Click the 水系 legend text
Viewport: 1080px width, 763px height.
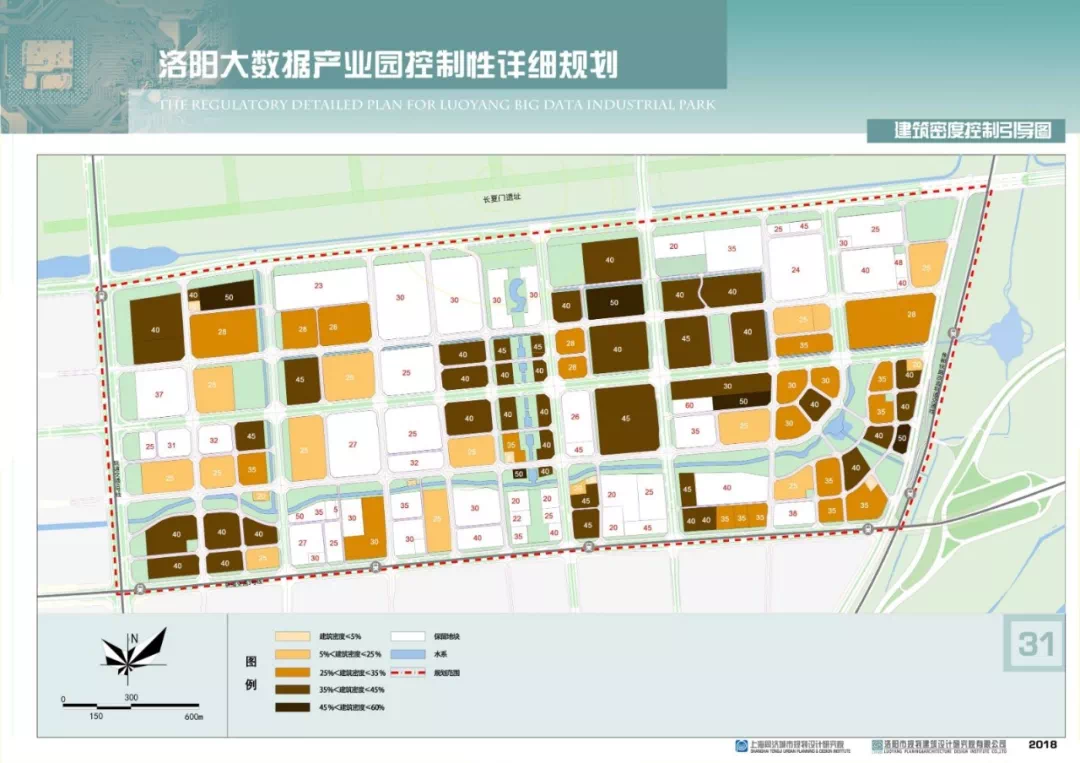[440, 654]
